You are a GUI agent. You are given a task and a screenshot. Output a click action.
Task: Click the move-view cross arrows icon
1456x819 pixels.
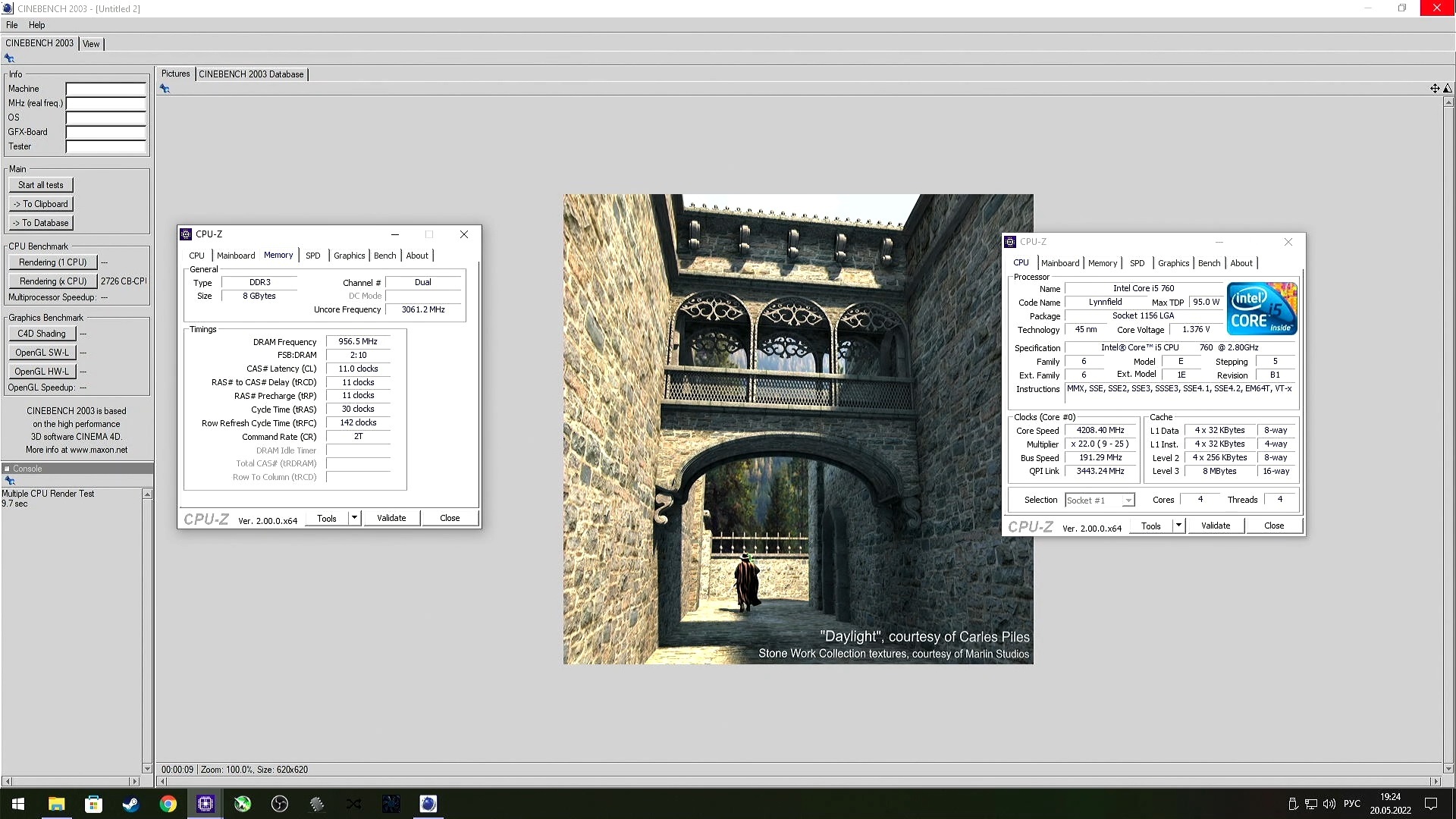coord(1435,89)
